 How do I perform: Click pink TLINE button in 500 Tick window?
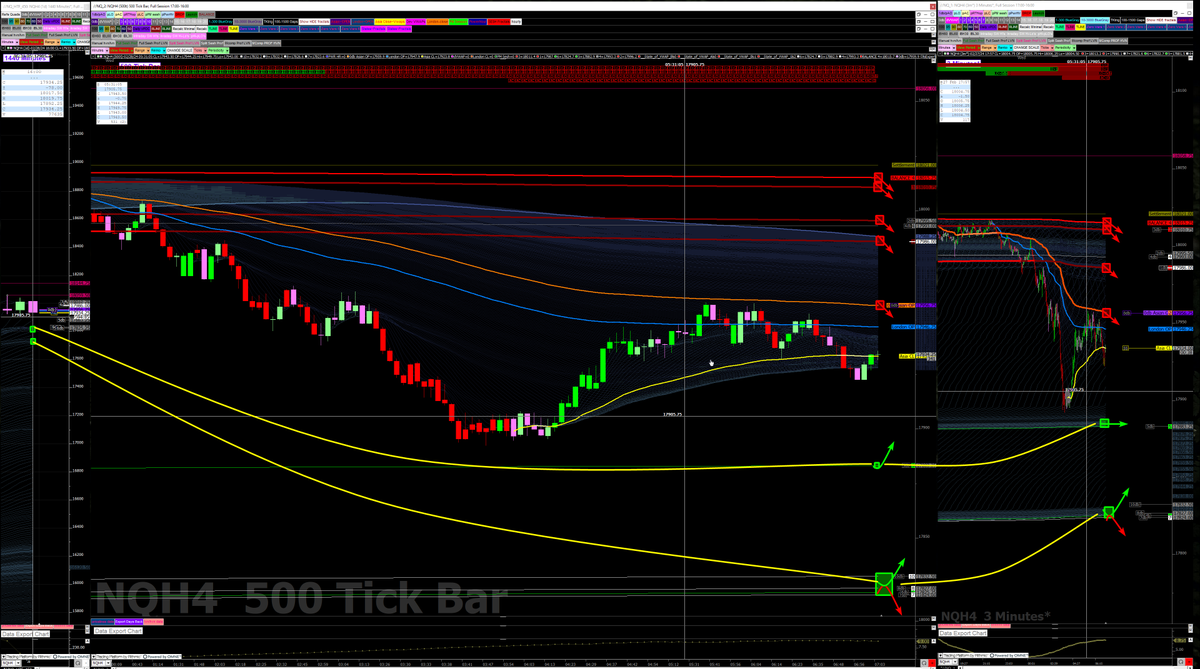click(223, 28)
